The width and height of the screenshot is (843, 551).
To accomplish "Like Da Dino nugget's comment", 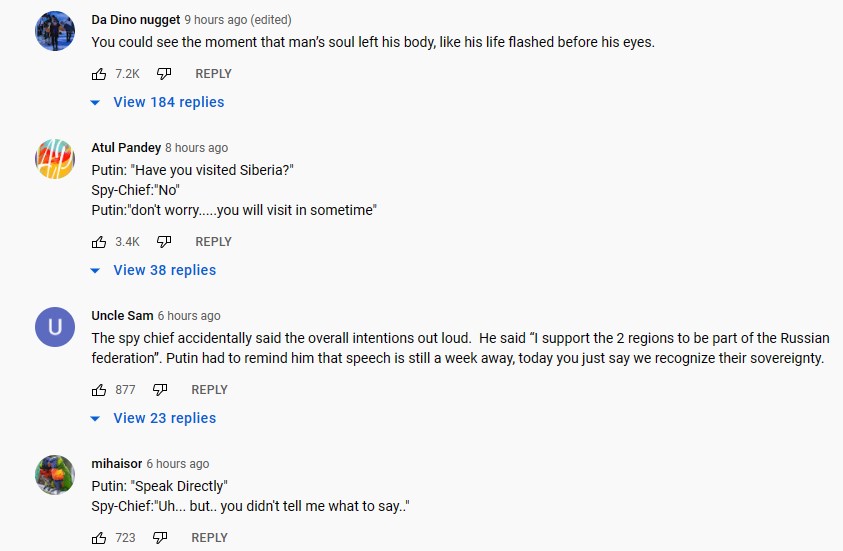I will click(99, 74).
